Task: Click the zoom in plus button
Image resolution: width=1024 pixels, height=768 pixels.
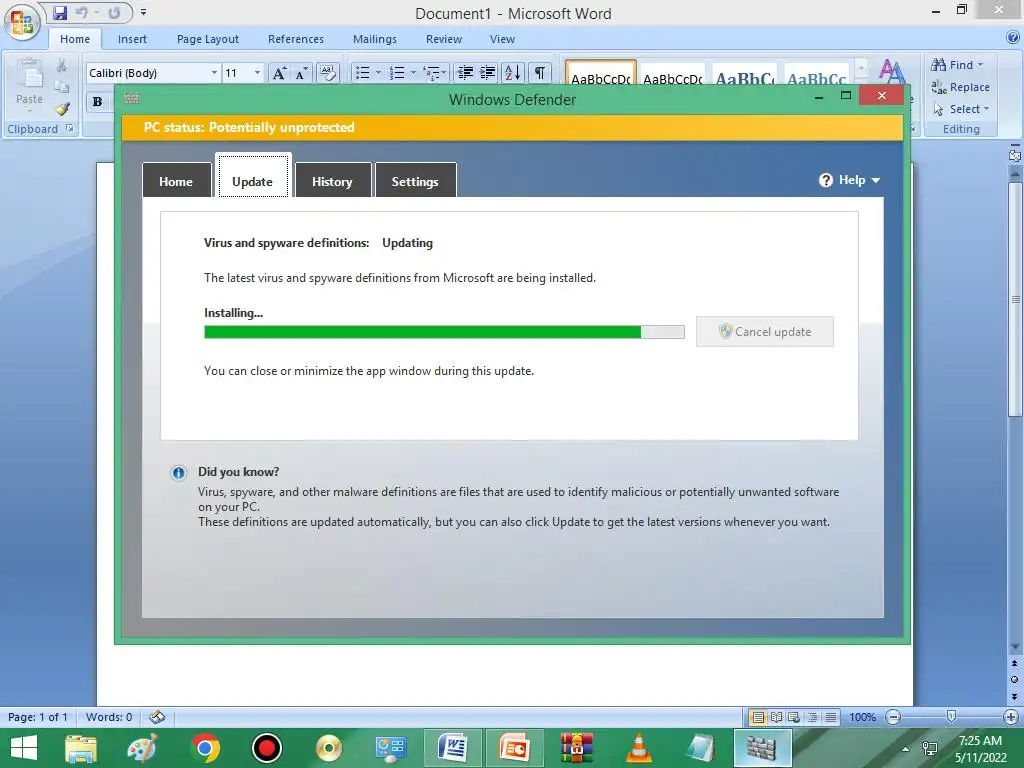Action: (1011, 717)
